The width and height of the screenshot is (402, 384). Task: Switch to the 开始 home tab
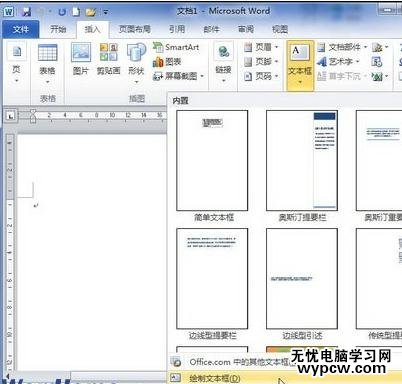[x=58, y=29]
